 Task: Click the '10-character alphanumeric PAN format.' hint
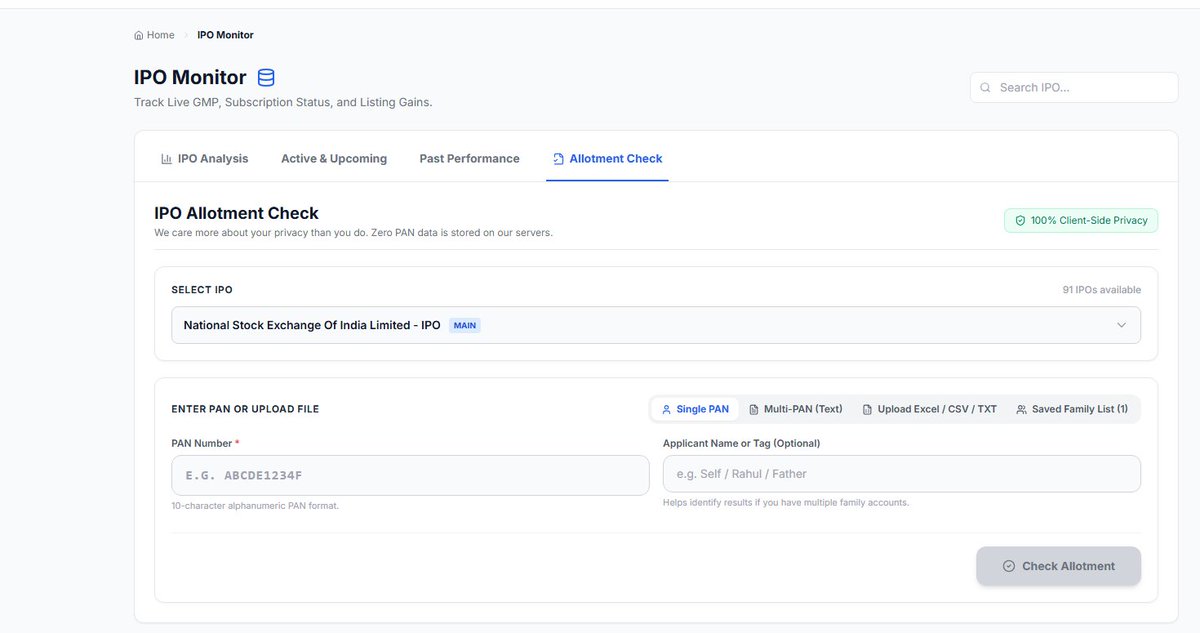pyautogui.click(x=256, y=506)
